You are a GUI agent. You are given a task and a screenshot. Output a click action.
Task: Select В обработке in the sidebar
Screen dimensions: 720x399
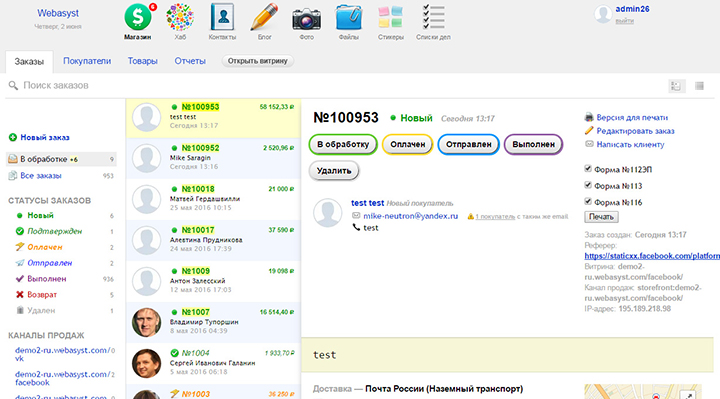61,159
